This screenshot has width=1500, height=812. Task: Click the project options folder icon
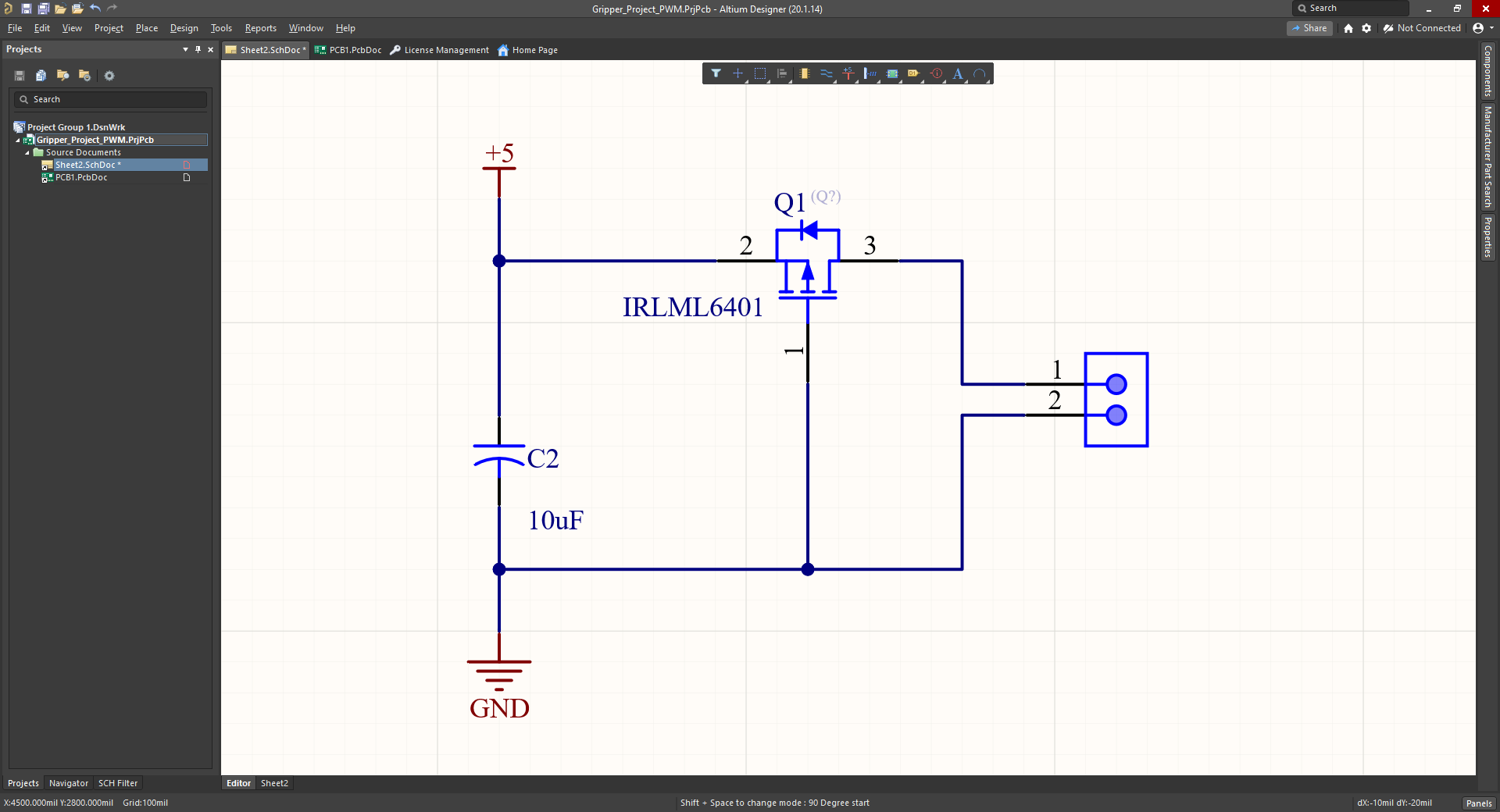coord(84,76)
